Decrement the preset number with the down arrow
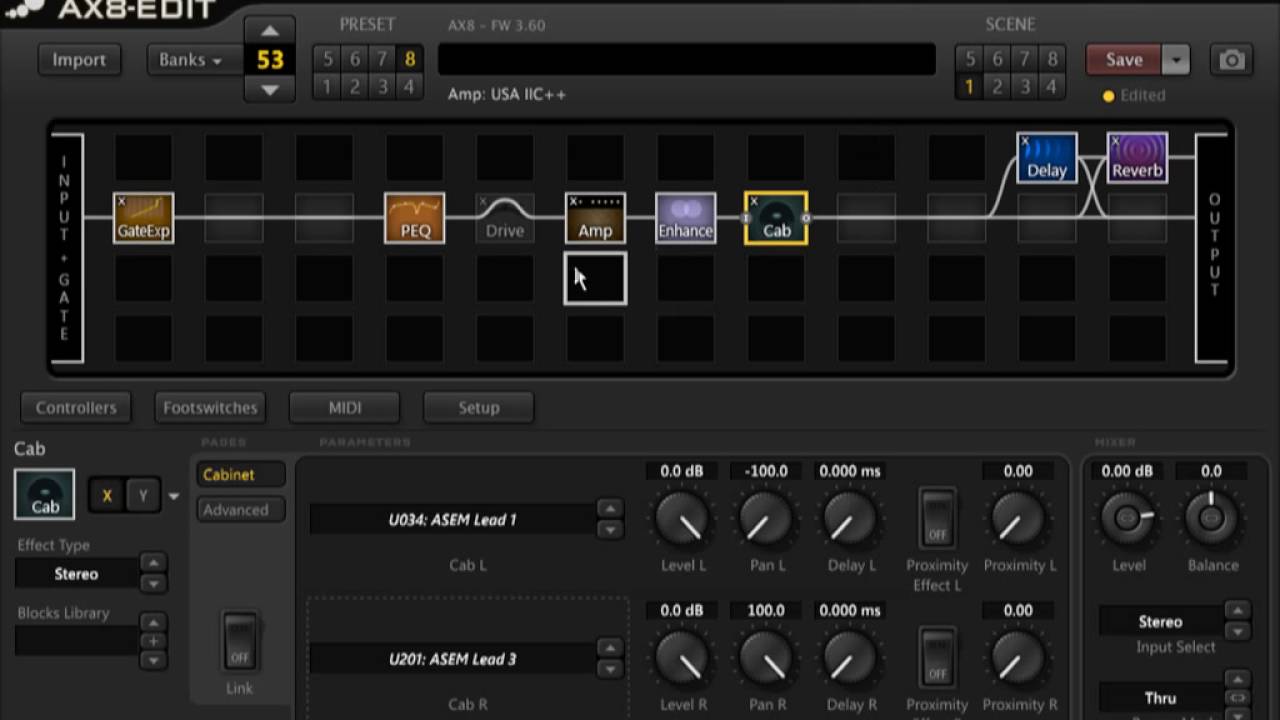This screenshot has height=720, width=1280. tap(270, 89)
